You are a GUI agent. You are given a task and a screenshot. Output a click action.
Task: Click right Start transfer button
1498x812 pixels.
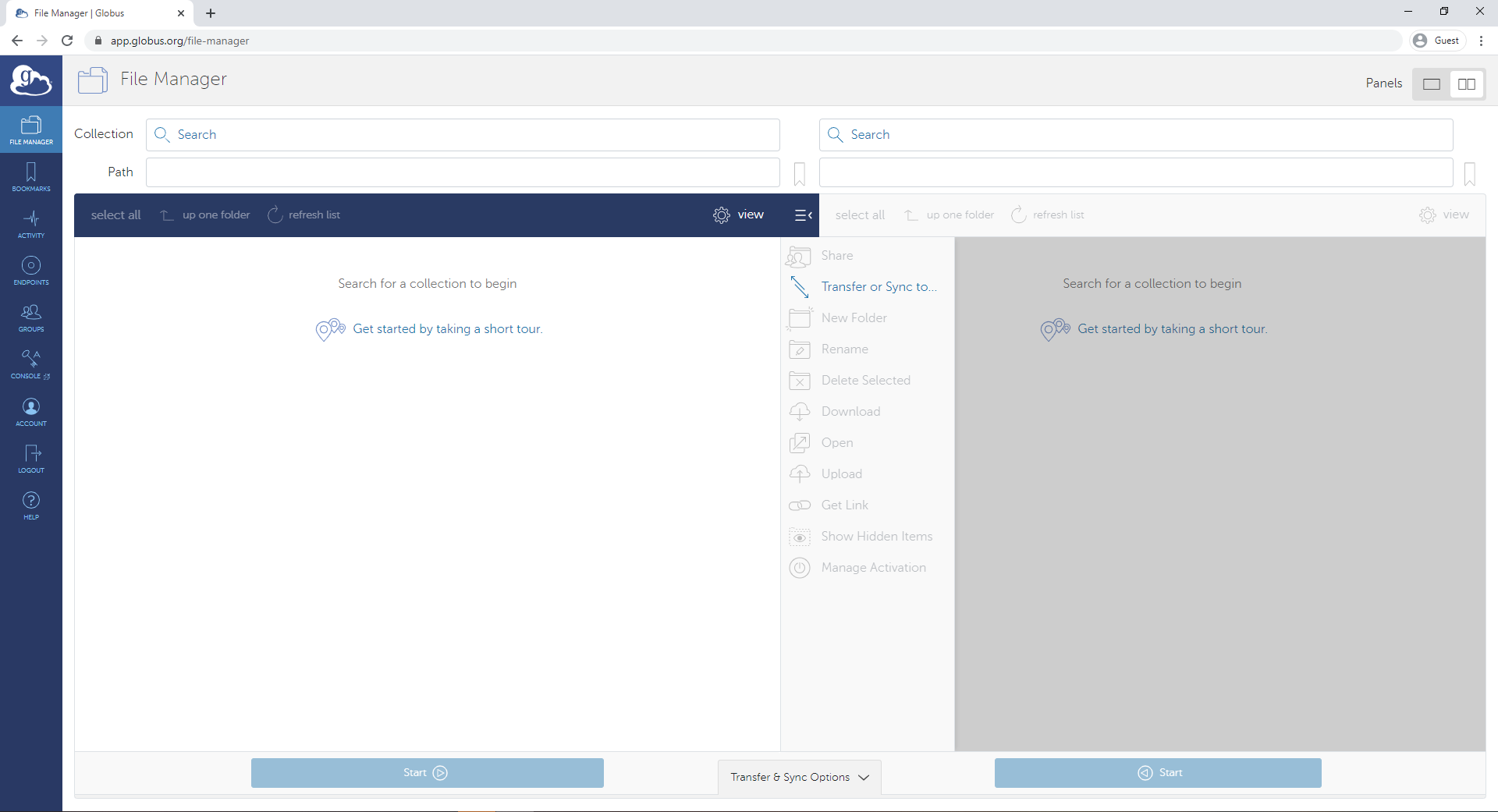pyautogui.click(x=1158, y=773)
